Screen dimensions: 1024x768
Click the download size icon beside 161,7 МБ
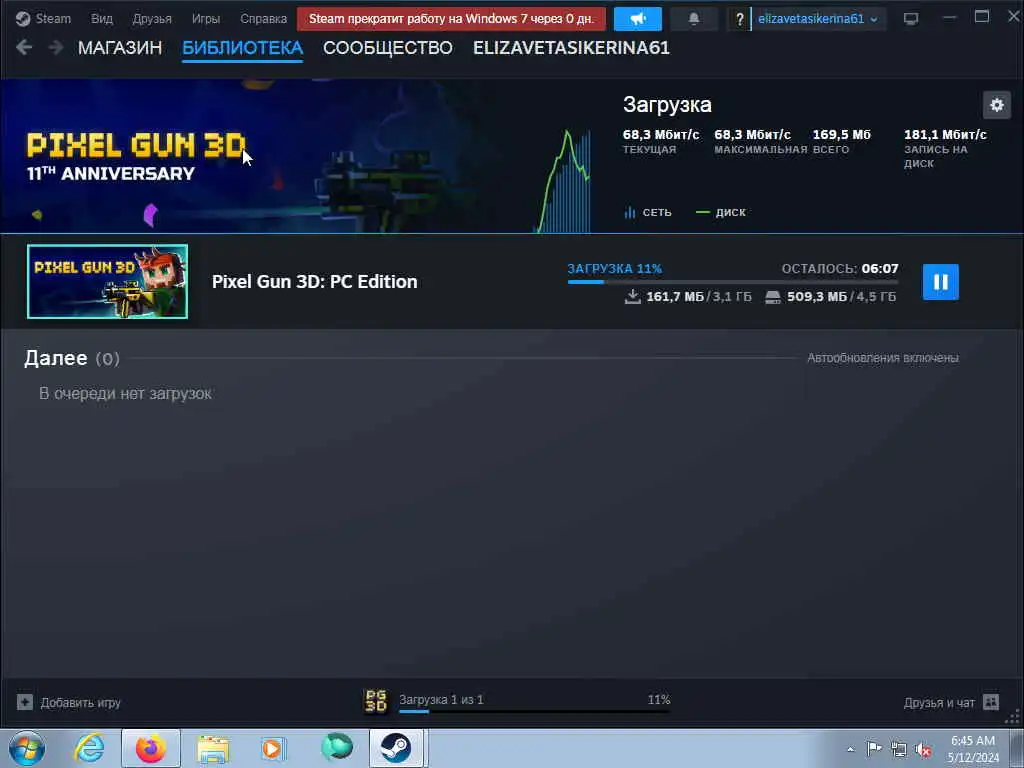point(632,297)
